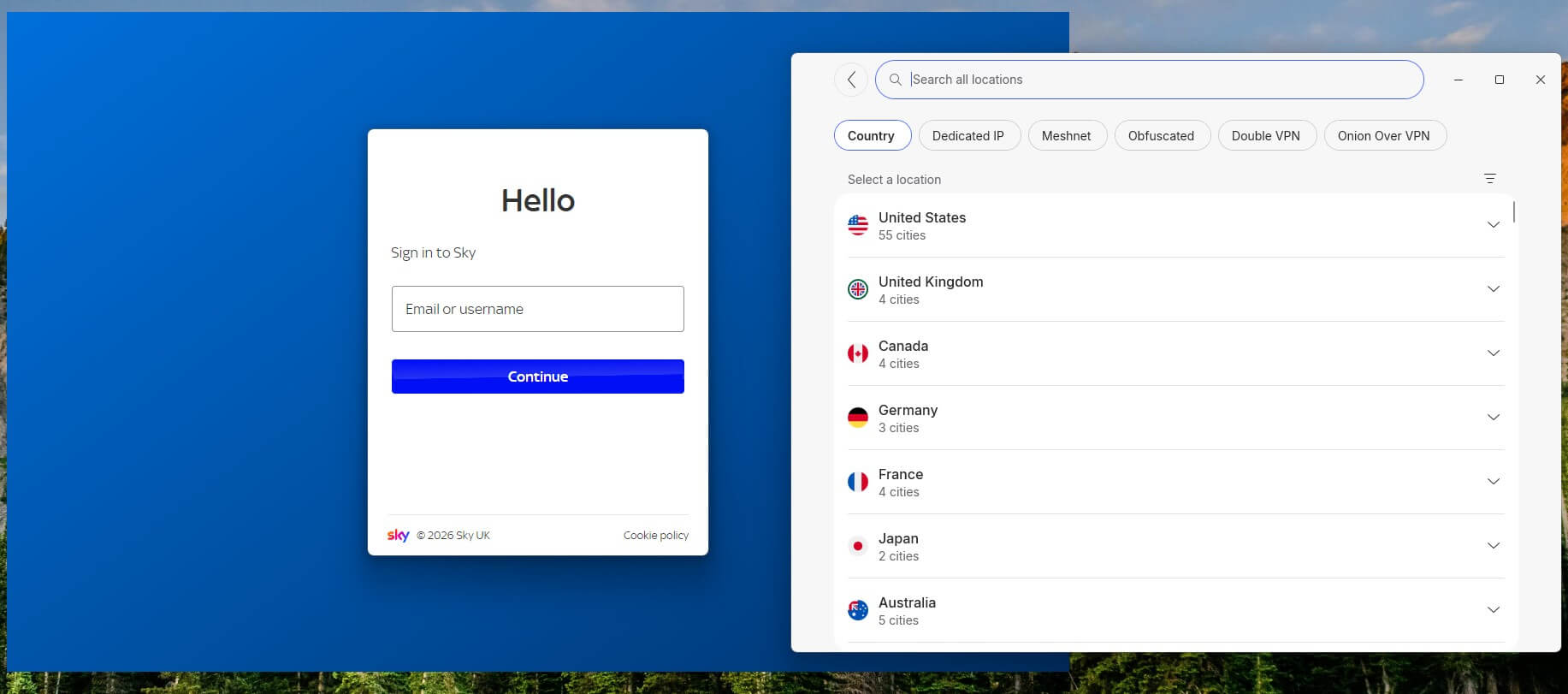Expand France cities chevron
Screen dimensions: 1568x694
(x=1494, y=482)
